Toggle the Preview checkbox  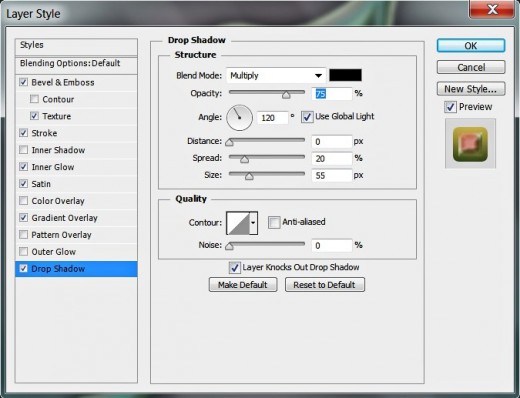coord(450,107)
